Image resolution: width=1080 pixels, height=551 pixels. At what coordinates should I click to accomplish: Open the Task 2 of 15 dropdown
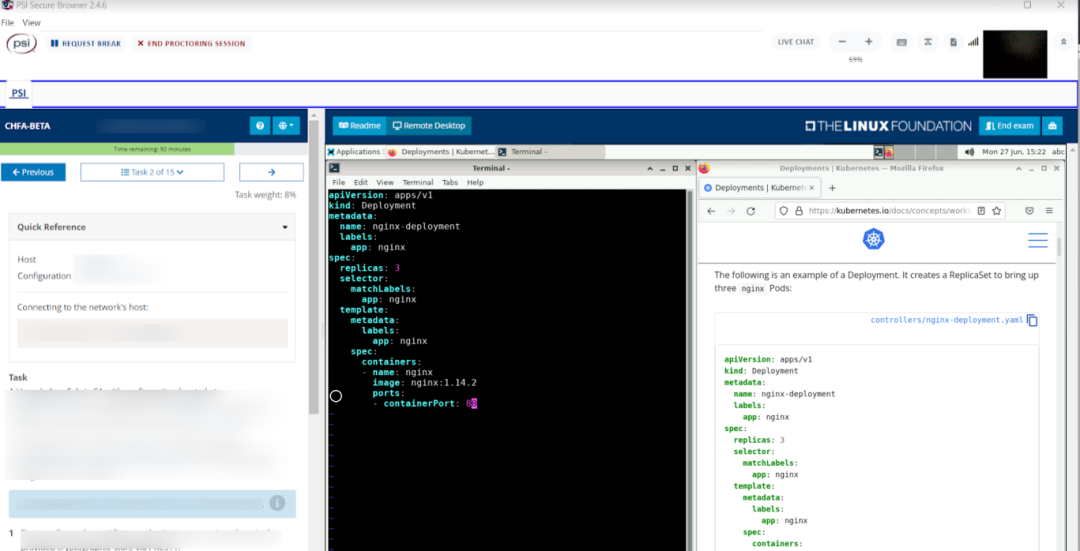tap(152, 172)
